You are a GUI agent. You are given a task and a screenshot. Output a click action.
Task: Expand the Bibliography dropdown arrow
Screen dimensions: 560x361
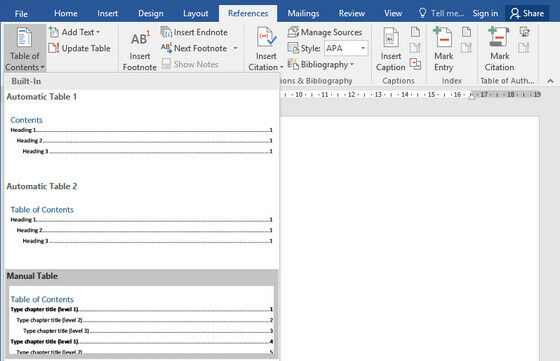coord(352,64)
